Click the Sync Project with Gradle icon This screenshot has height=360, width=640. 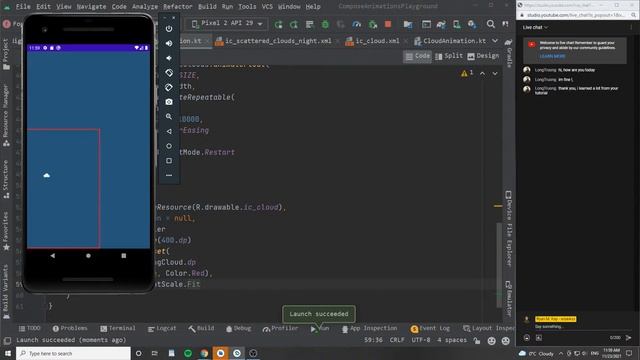tap(441, 24)
